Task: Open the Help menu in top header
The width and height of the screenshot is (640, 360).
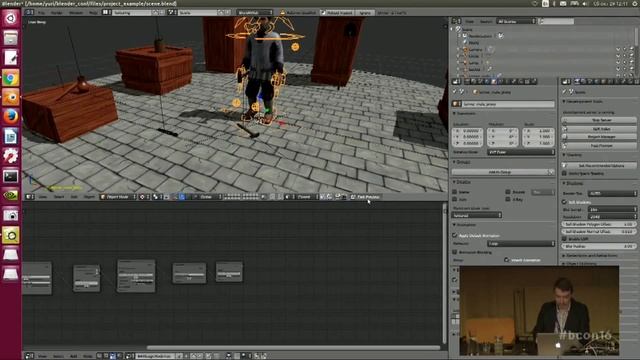Action: pos(93,13)
